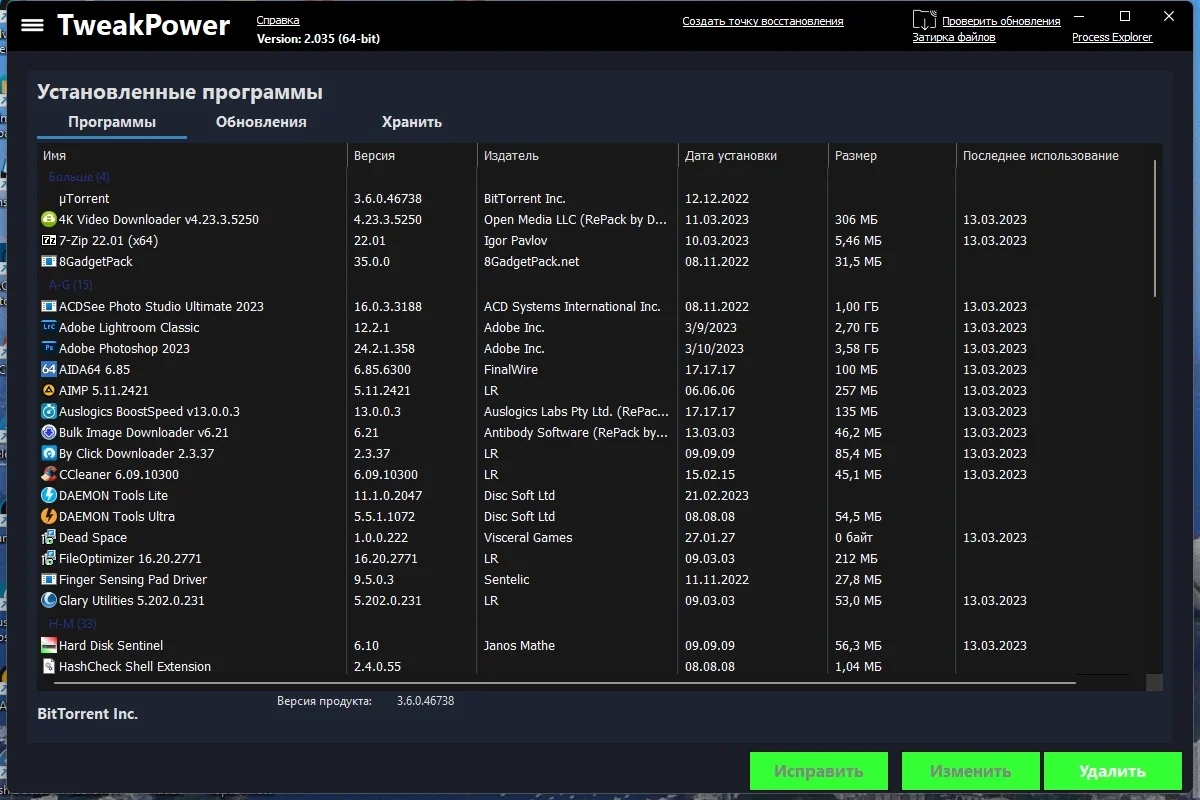Click the '8GadgetPack.net' publisher cell
Screen dimensions: 1200x800
tap(531, 261)
